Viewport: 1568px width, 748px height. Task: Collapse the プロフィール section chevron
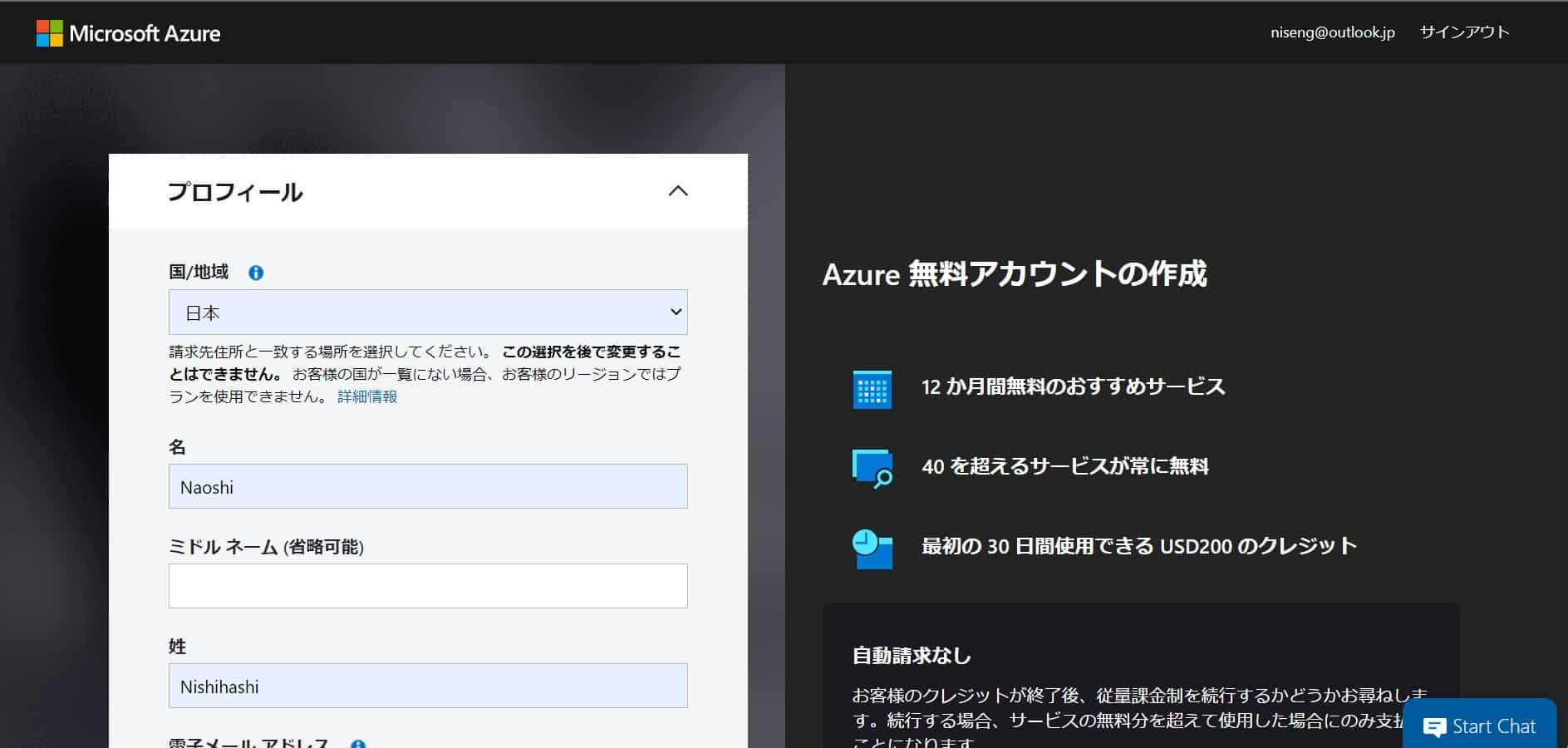[678, 191]
